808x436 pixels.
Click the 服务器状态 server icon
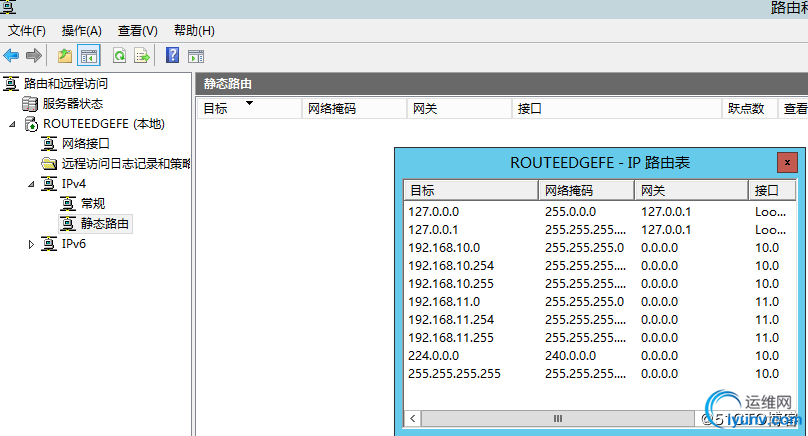(30, 104)
